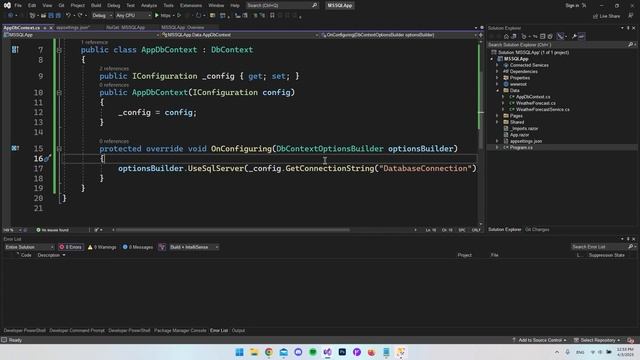Click Select Repository in status bar
This screenshot has height=360, width=640.
[597, 340]
